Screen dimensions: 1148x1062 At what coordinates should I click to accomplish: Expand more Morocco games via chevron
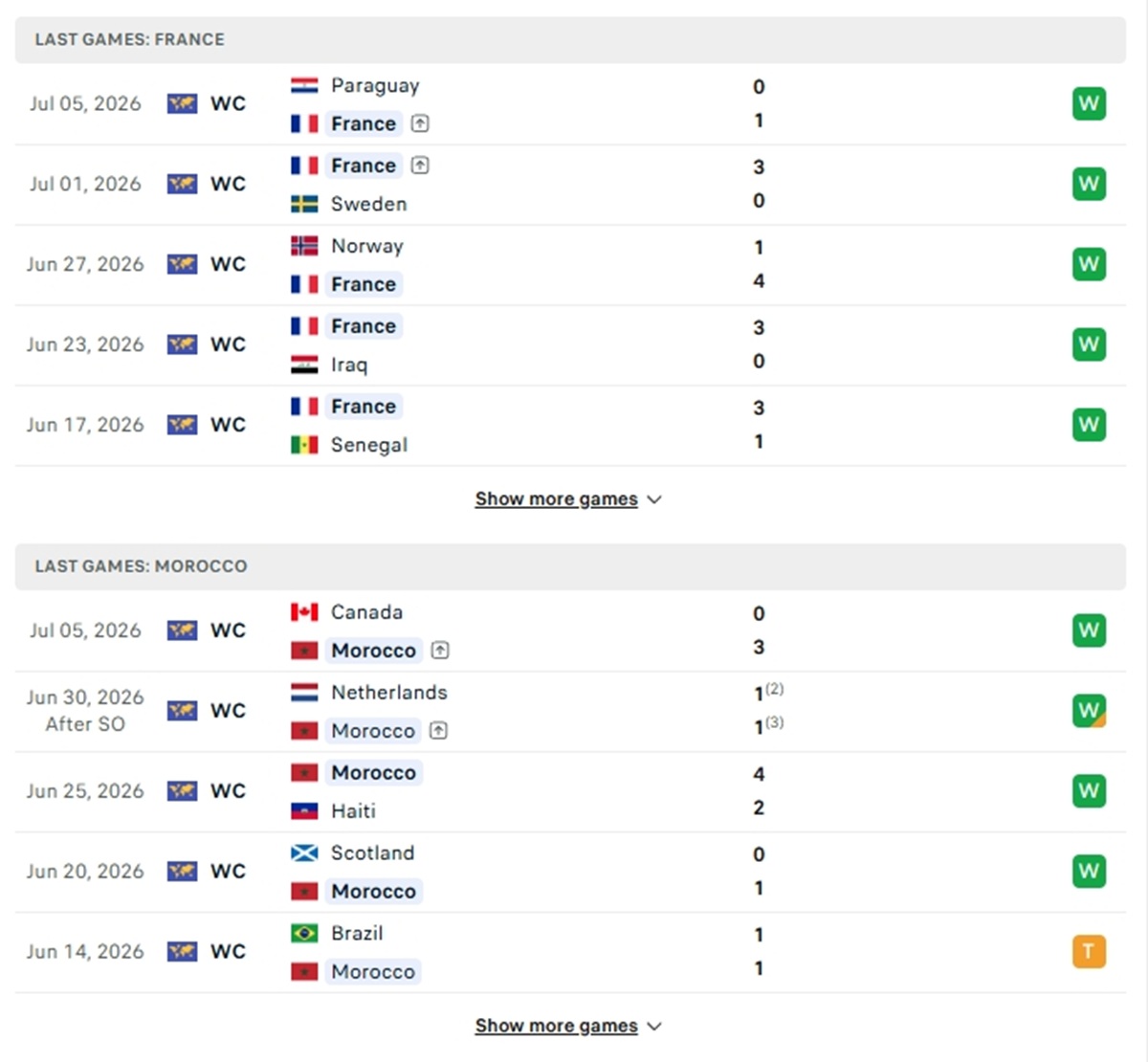tap(654, 1027)
